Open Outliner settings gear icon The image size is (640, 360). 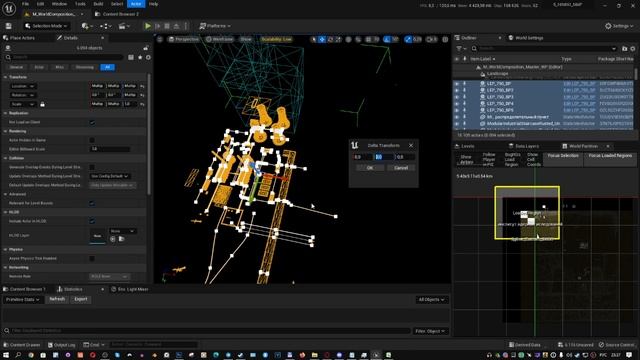pyautogui.click(x=633, y=49)
